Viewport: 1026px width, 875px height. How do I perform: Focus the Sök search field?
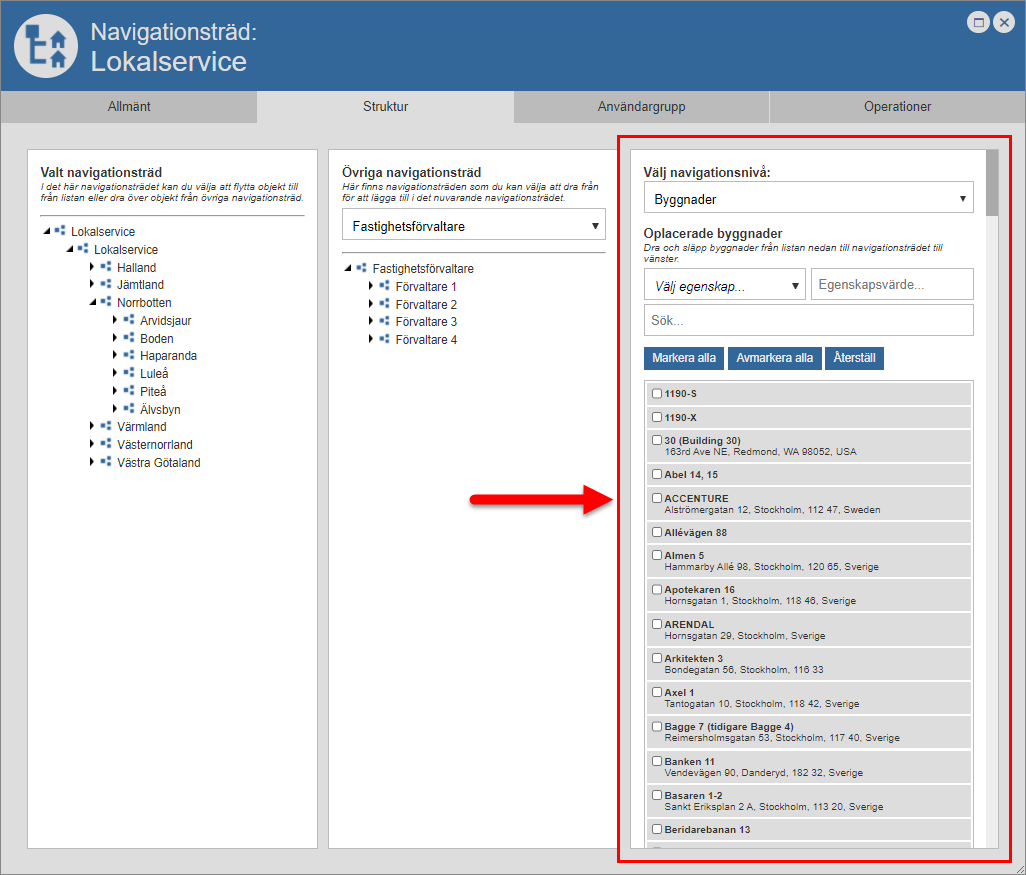click(808, 321)
